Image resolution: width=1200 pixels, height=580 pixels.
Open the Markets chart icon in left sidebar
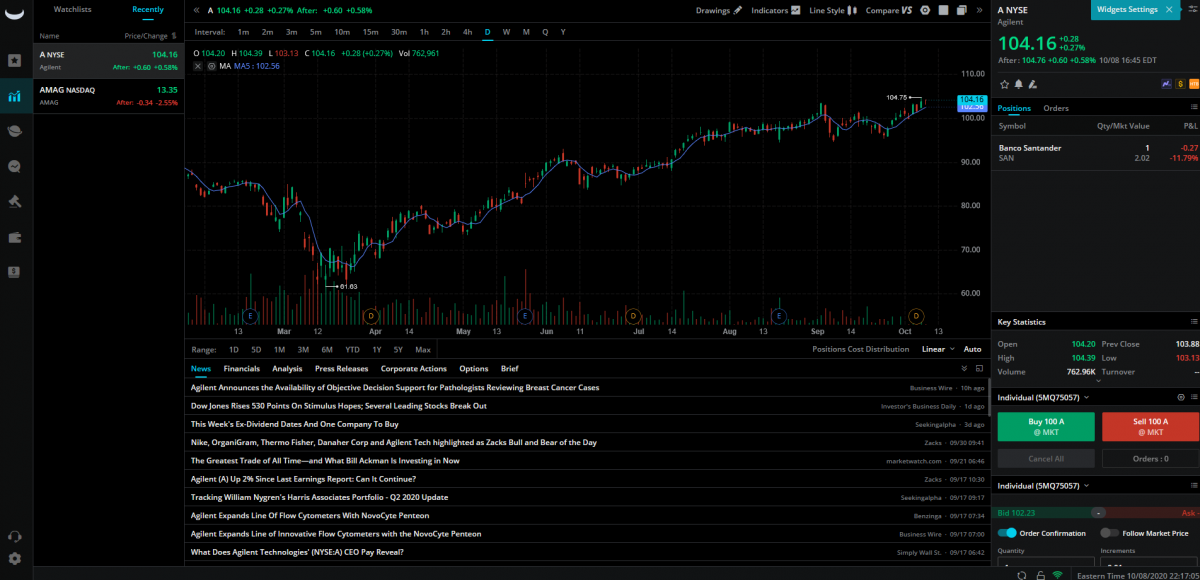(x=15, y=97)
